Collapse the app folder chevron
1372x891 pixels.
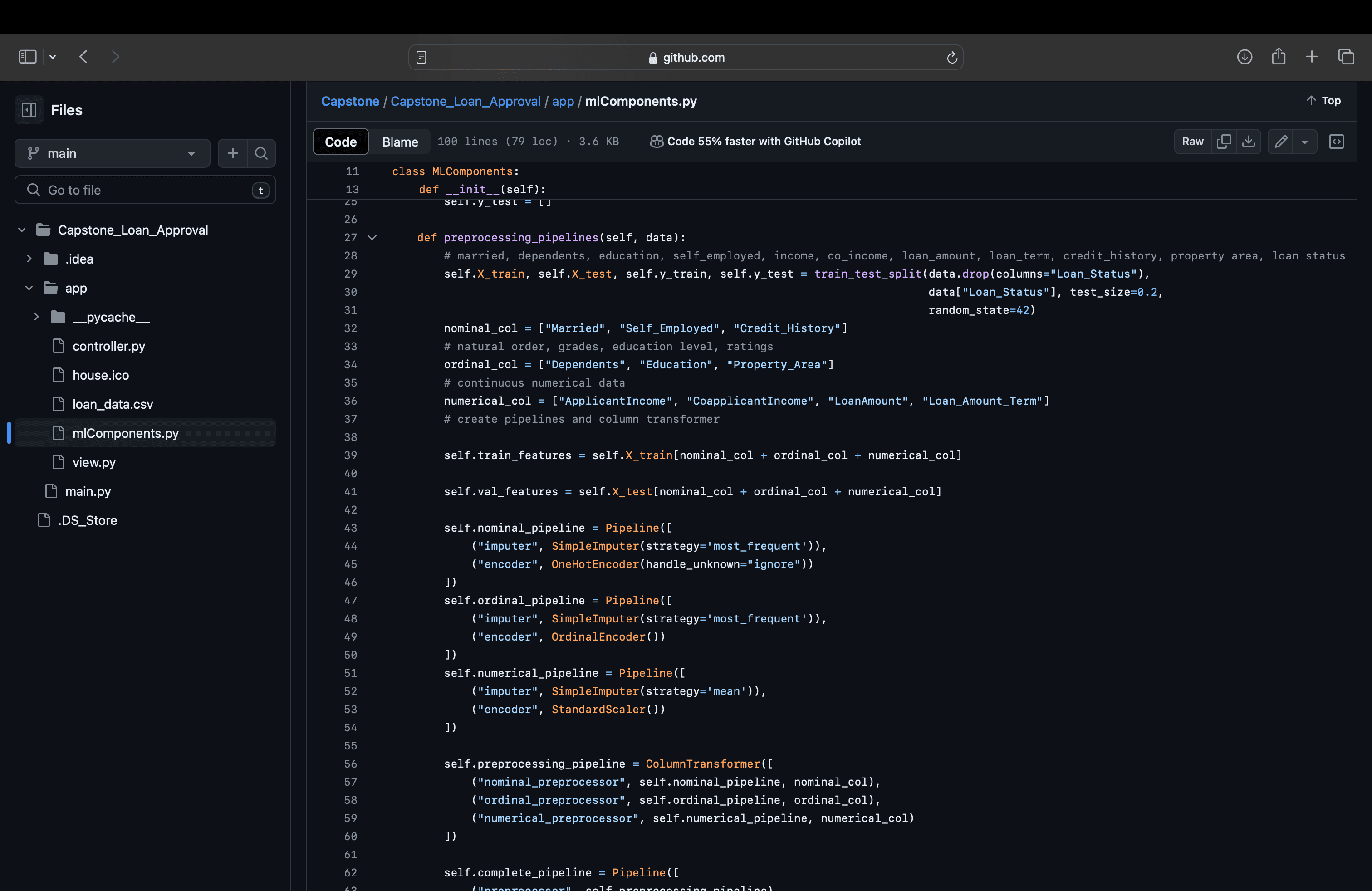pos(29,288)
